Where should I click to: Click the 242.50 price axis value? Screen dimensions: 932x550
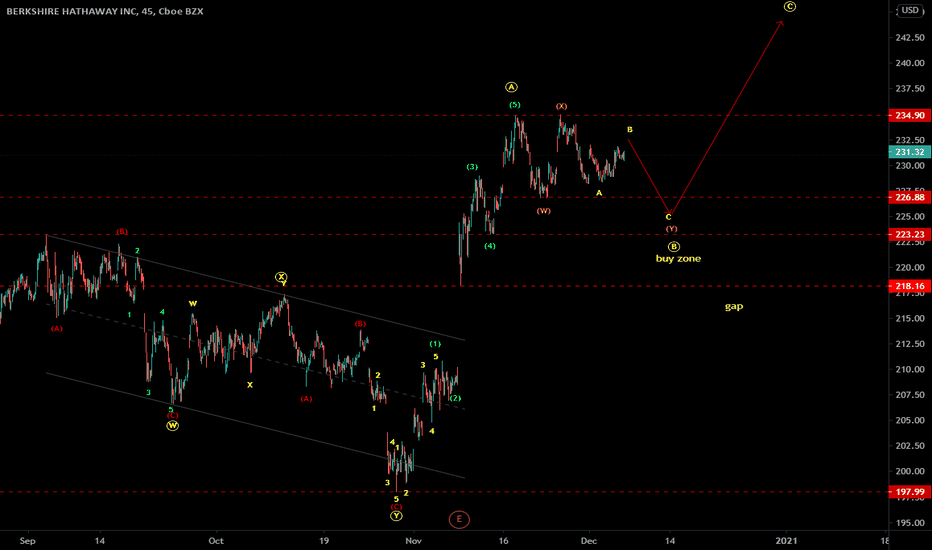910,37
